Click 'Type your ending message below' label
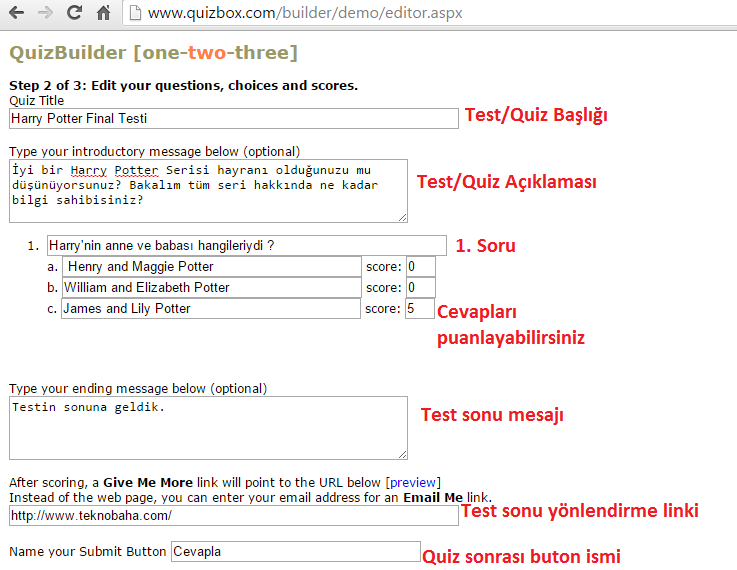The image size is (737, 570). (x=138, y=389)
